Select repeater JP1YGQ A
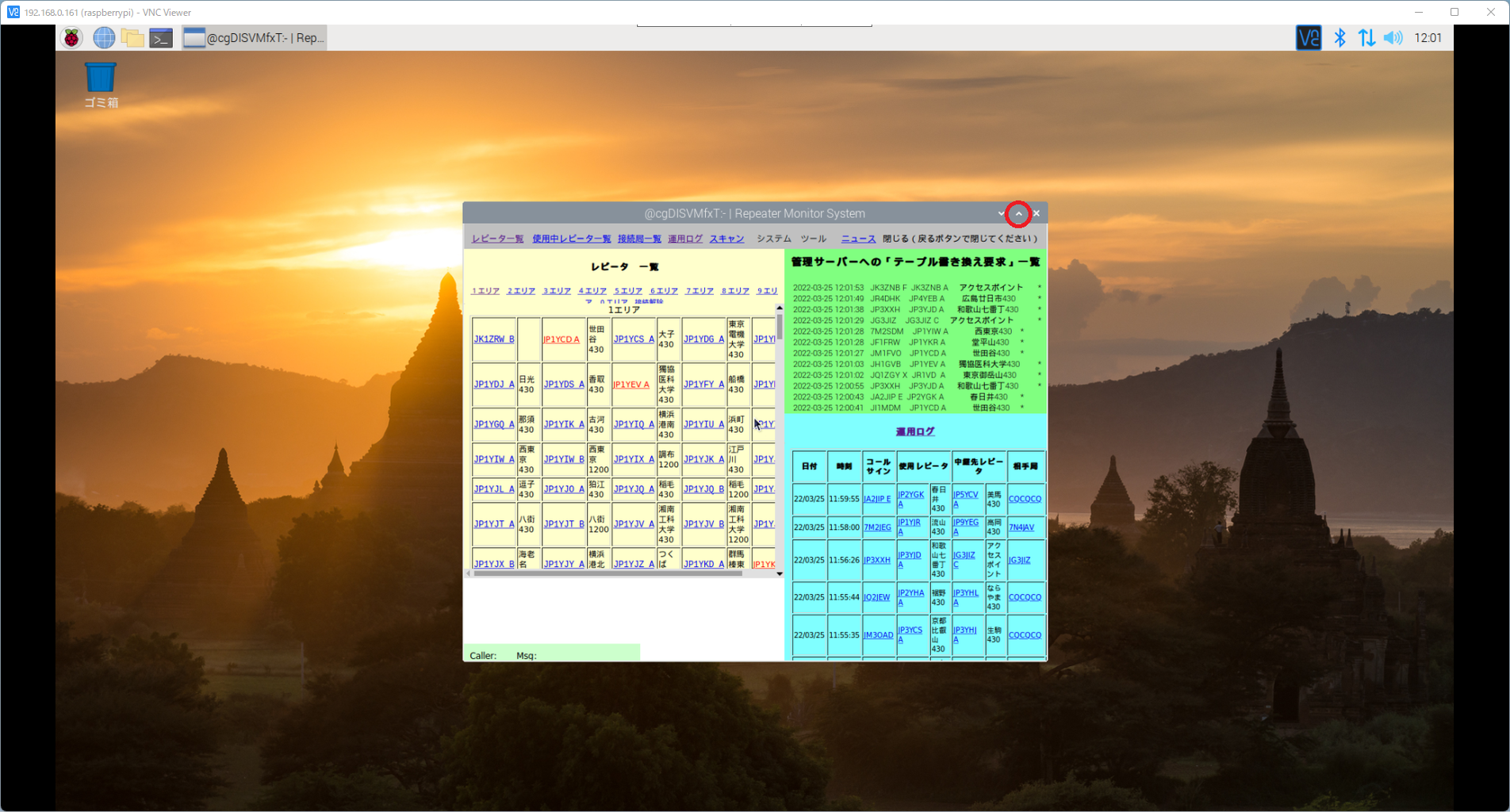Viewport: 1510px width, 812px height. pyautogui.click(x=494, y=425)
